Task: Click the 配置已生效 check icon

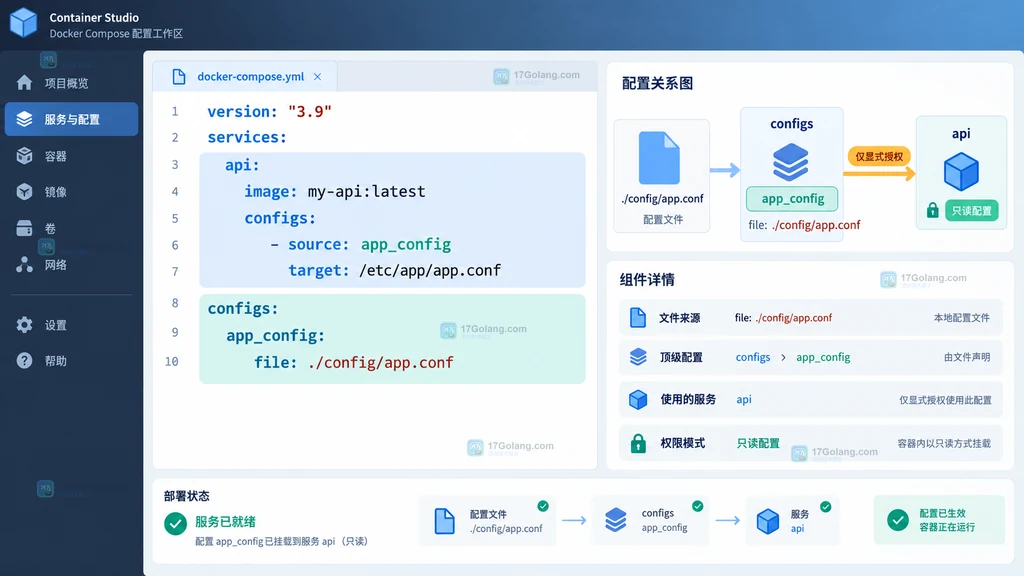Action: pyautogui.click(x=898, y=520)
